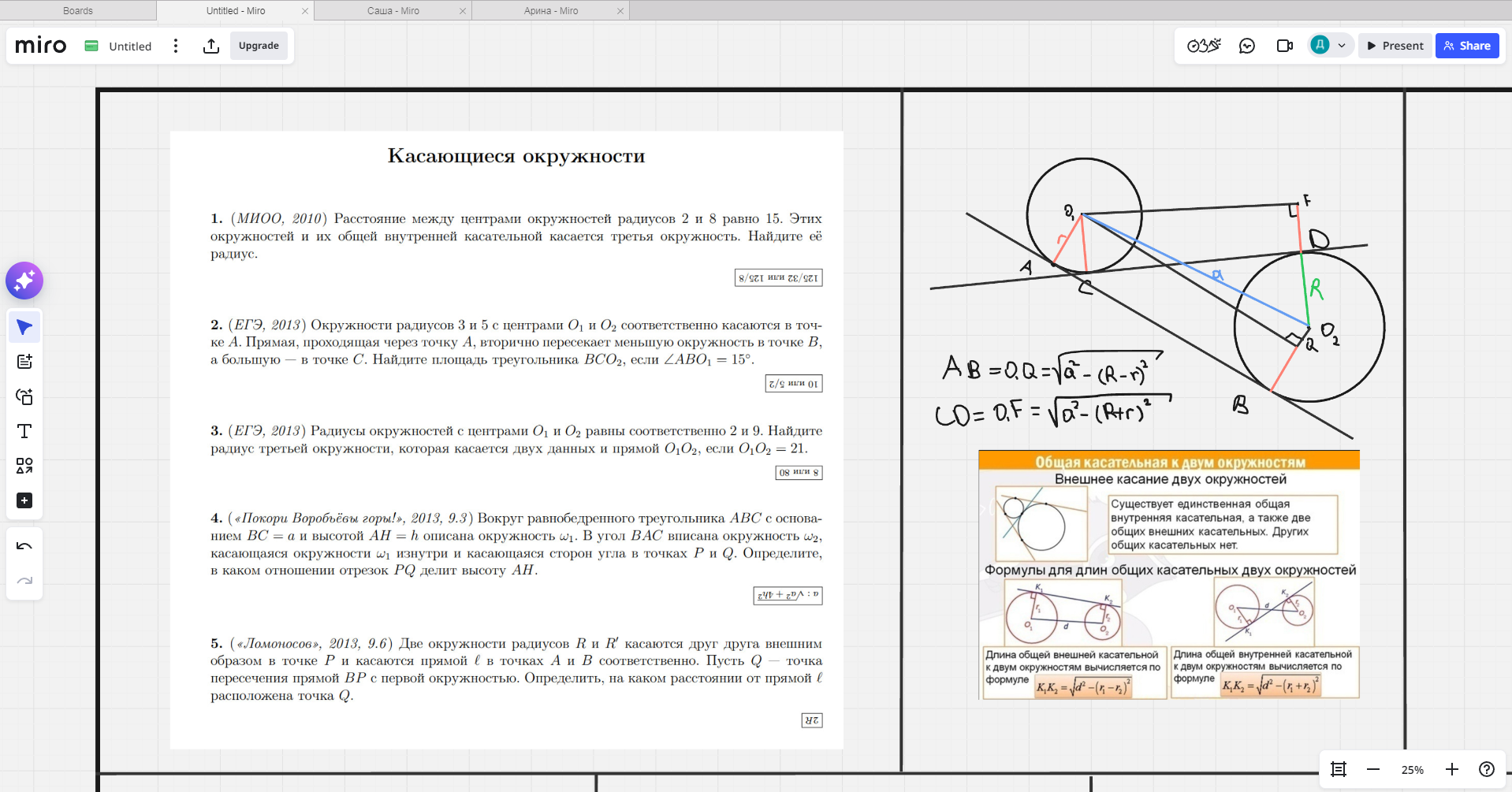Expand the collaborator avatar dropdown chevron
This screenshot has width=1512, height=792.
point(1342,46)
